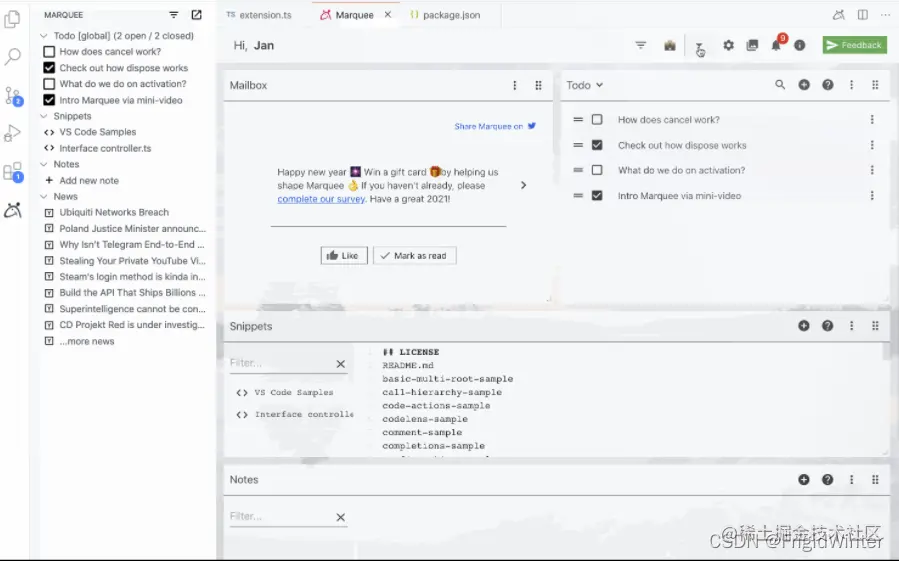Open menu for Intro Marquee via mini-video todo

tap(872, 196)
